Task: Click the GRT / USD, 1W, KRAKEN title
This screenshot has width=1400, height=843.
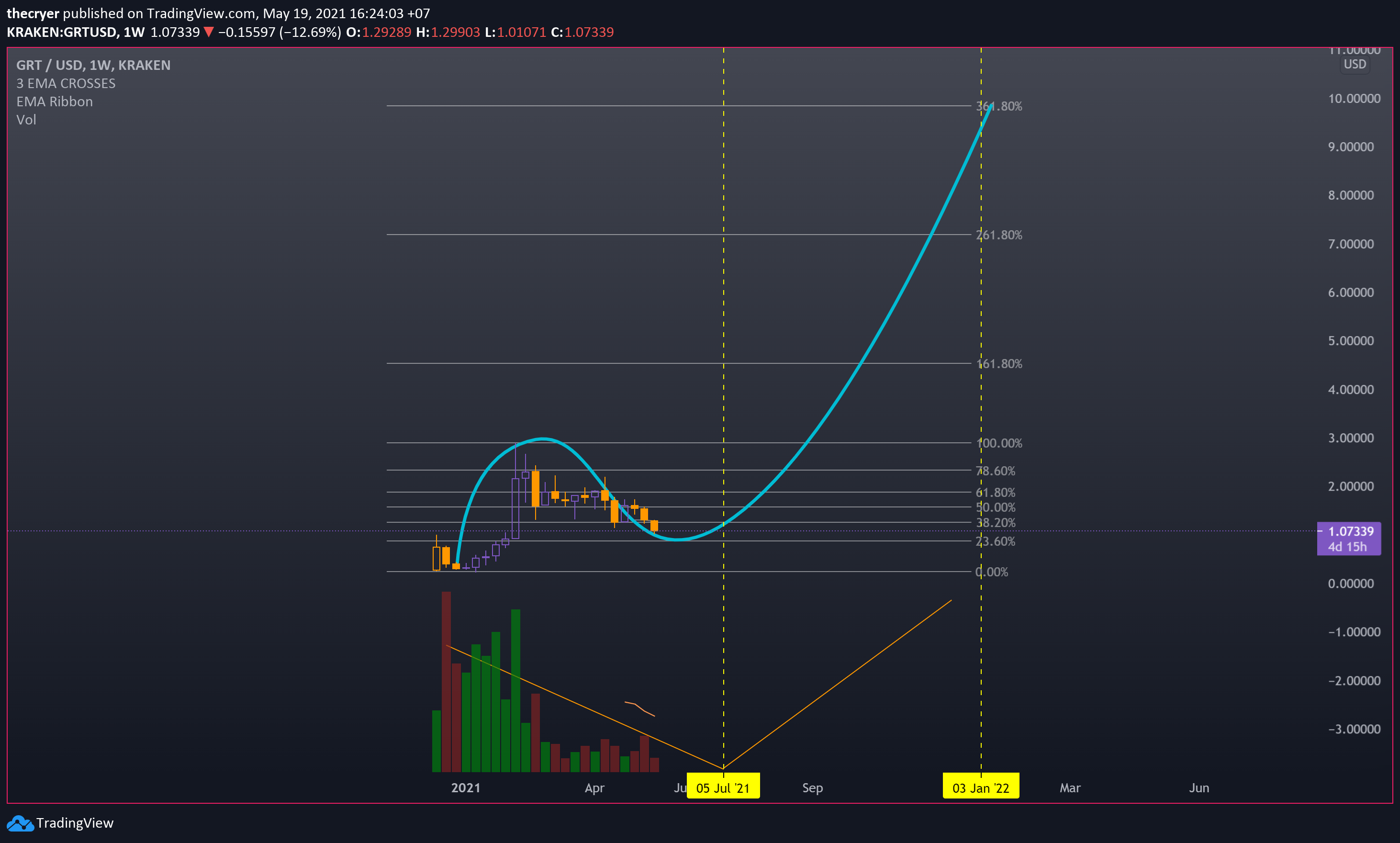Action: (x=93, y=65)
